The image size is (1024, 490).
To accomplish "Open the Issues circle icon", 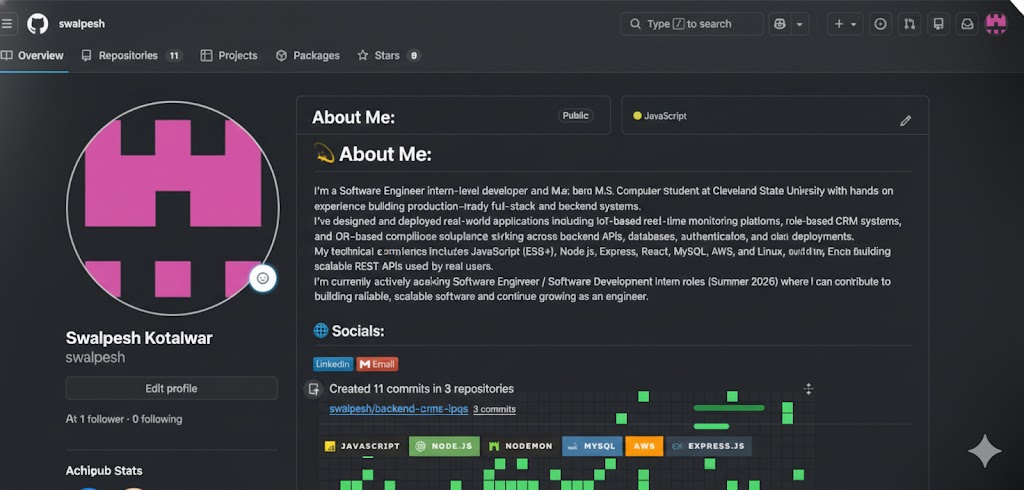I will [880, 24].
